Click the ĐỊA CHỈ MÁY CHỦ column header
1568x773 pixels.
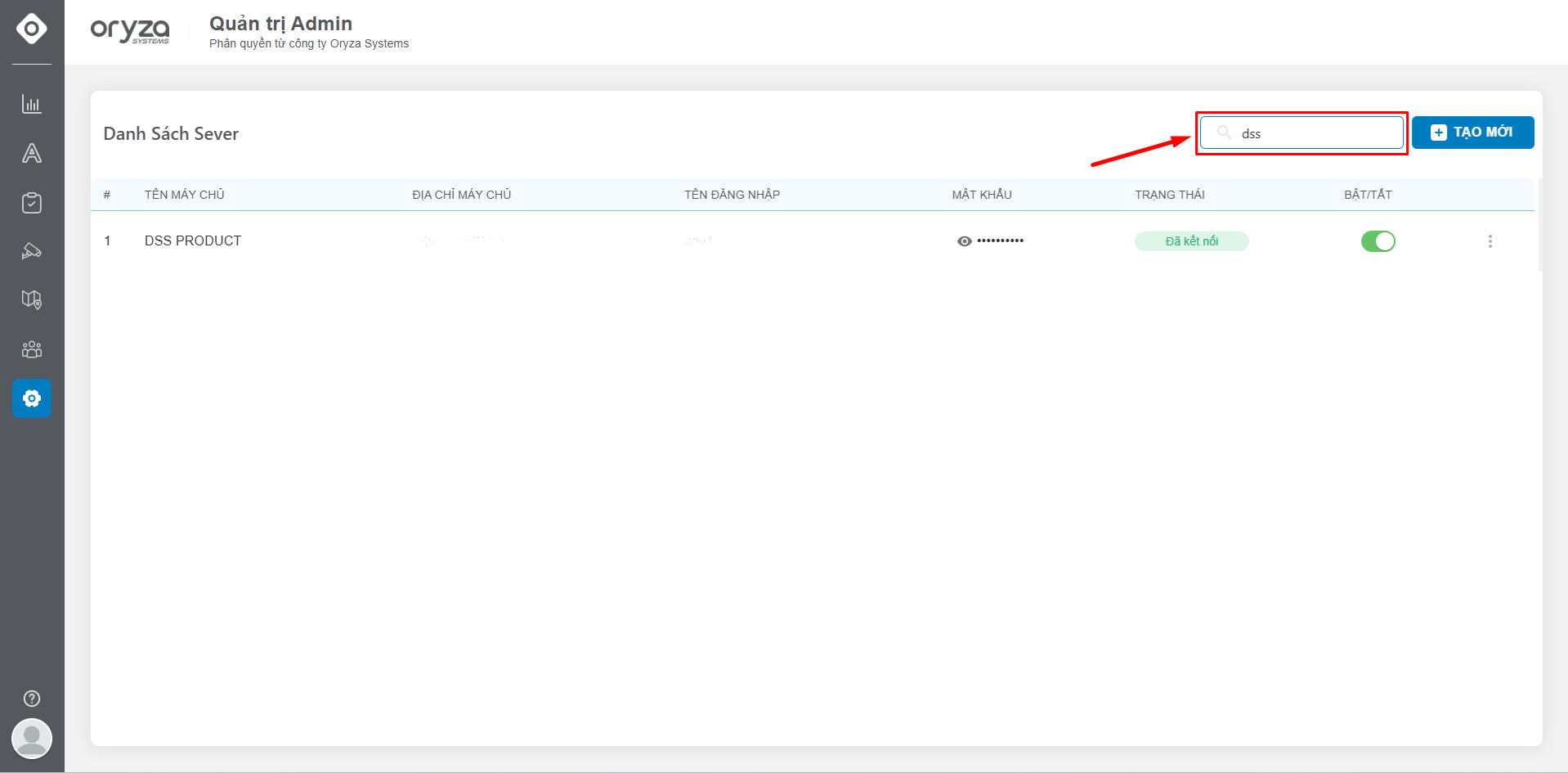462,195
